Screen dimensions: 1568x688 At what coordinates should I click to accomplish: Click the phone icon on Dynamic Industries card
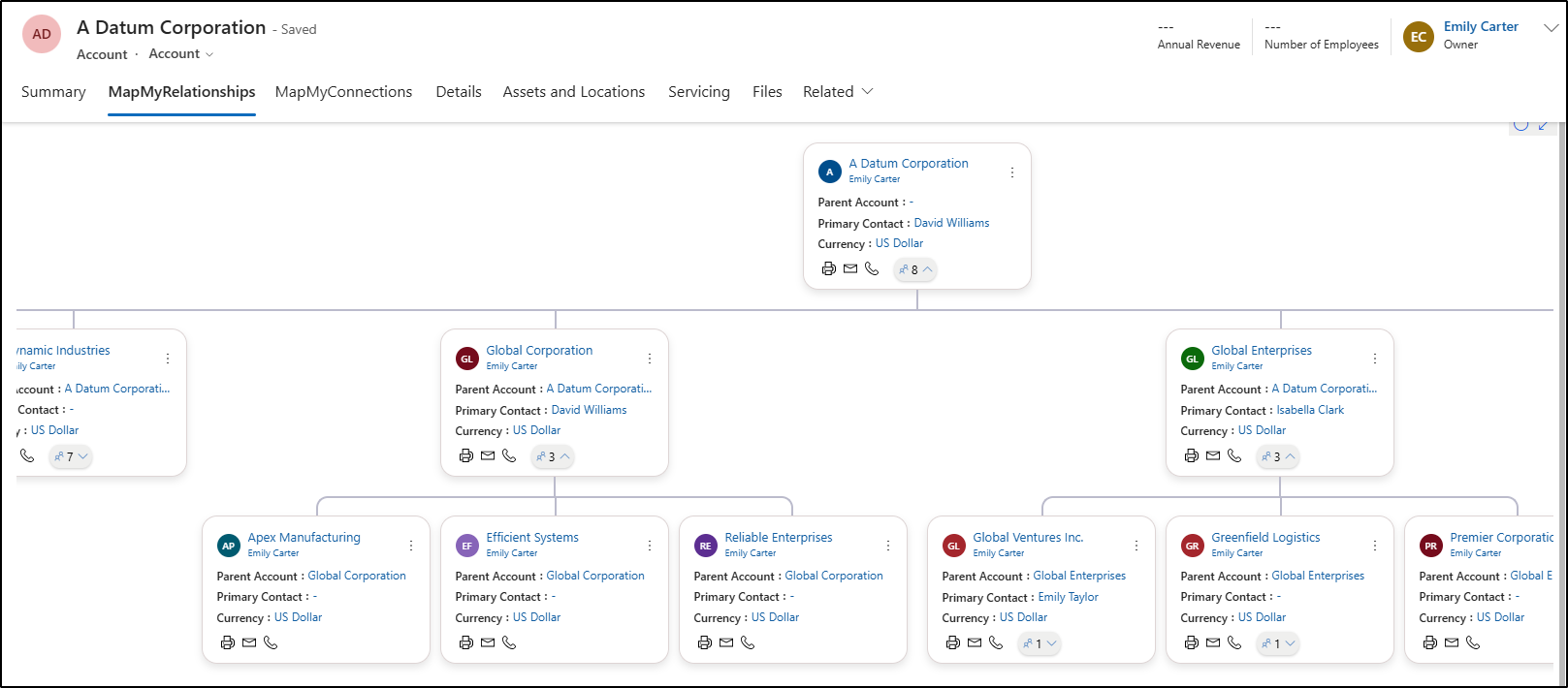point(27,455)
